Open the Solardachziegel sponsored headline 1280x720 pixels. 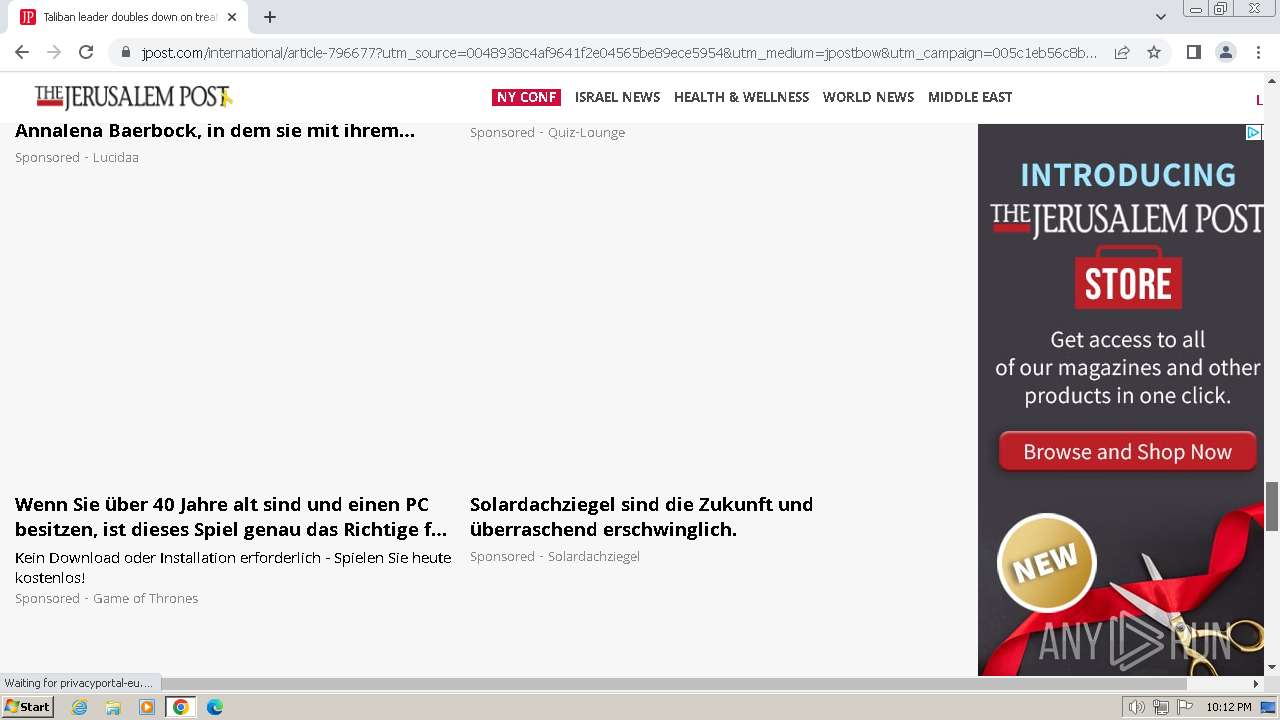pos(641,517)
